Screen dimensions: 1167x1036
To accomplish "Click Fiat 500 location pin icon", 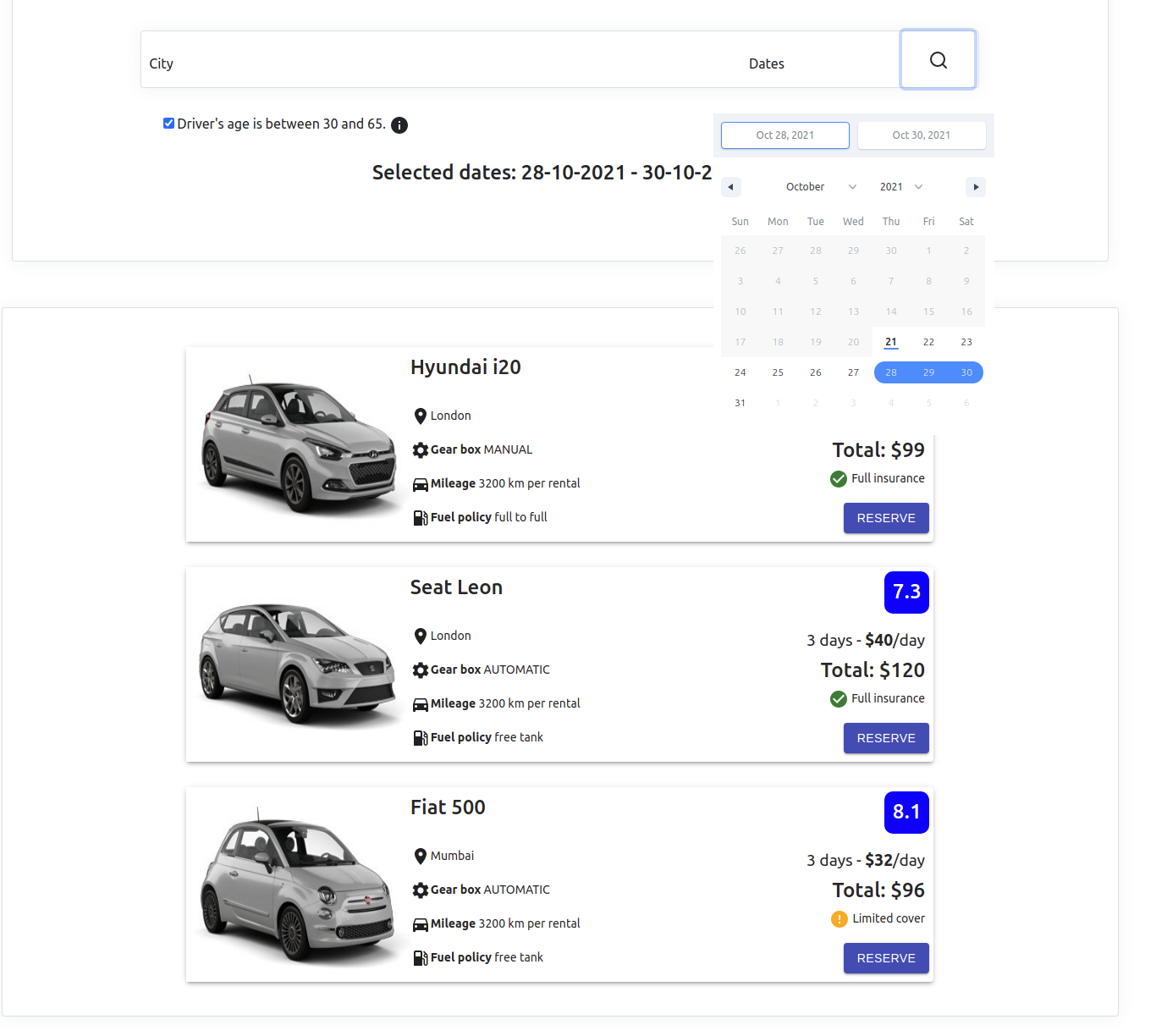I will (x=420, y=857).
